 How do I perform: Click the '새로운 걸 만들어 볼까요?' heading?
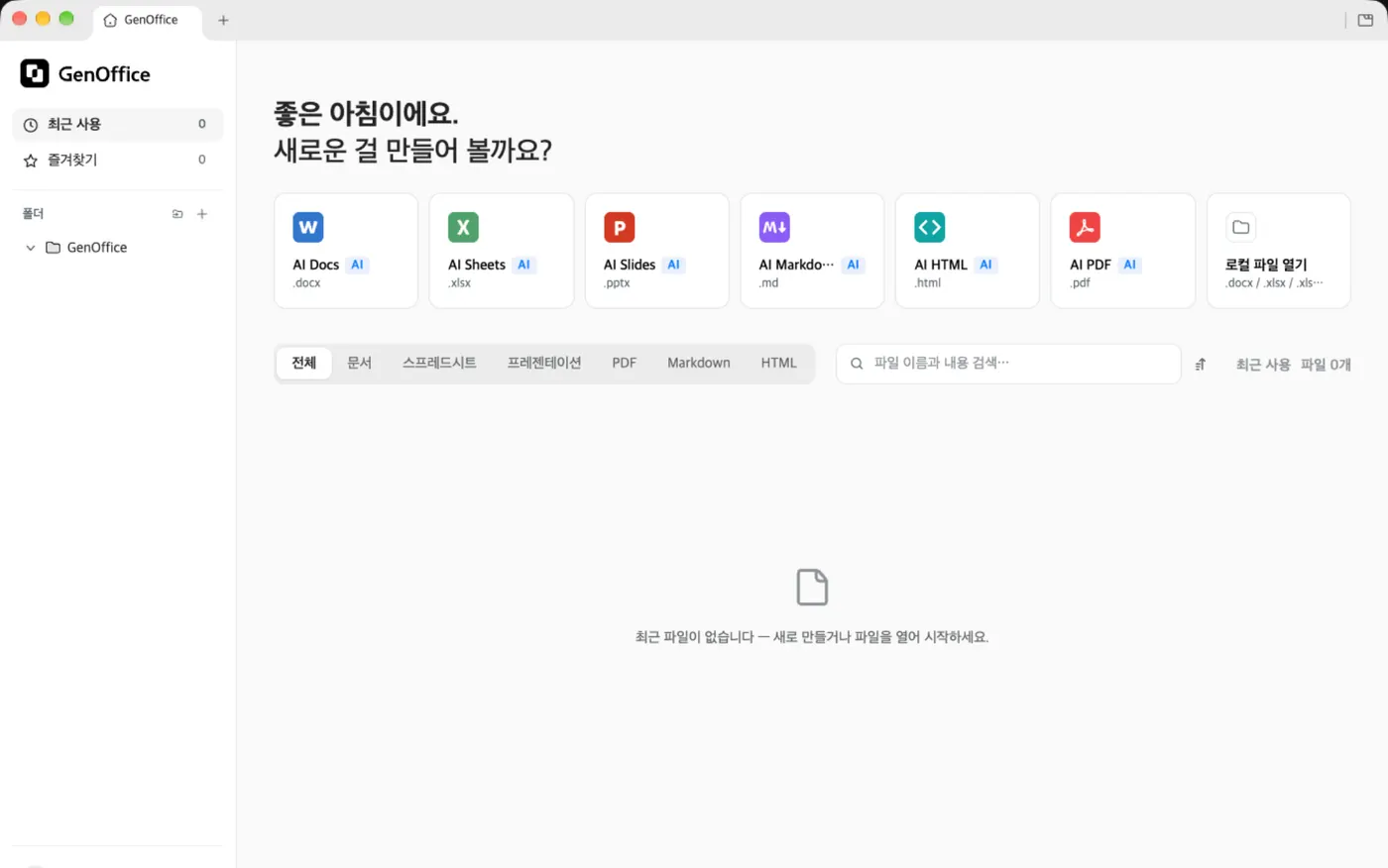(x=412, y=151)
